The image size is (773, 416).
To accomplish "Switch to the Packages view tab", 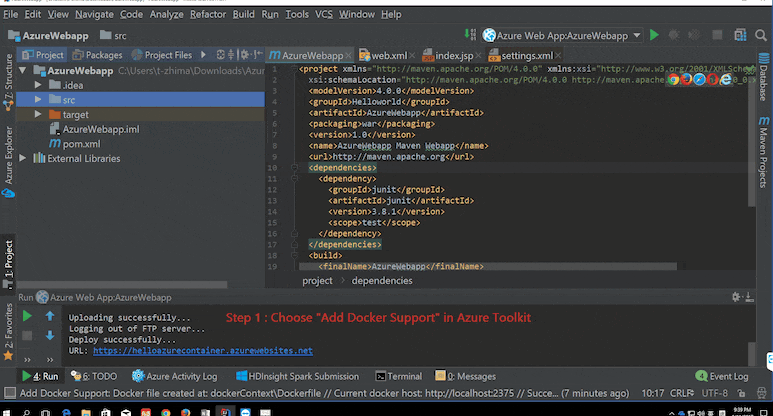I will (98, 55).
